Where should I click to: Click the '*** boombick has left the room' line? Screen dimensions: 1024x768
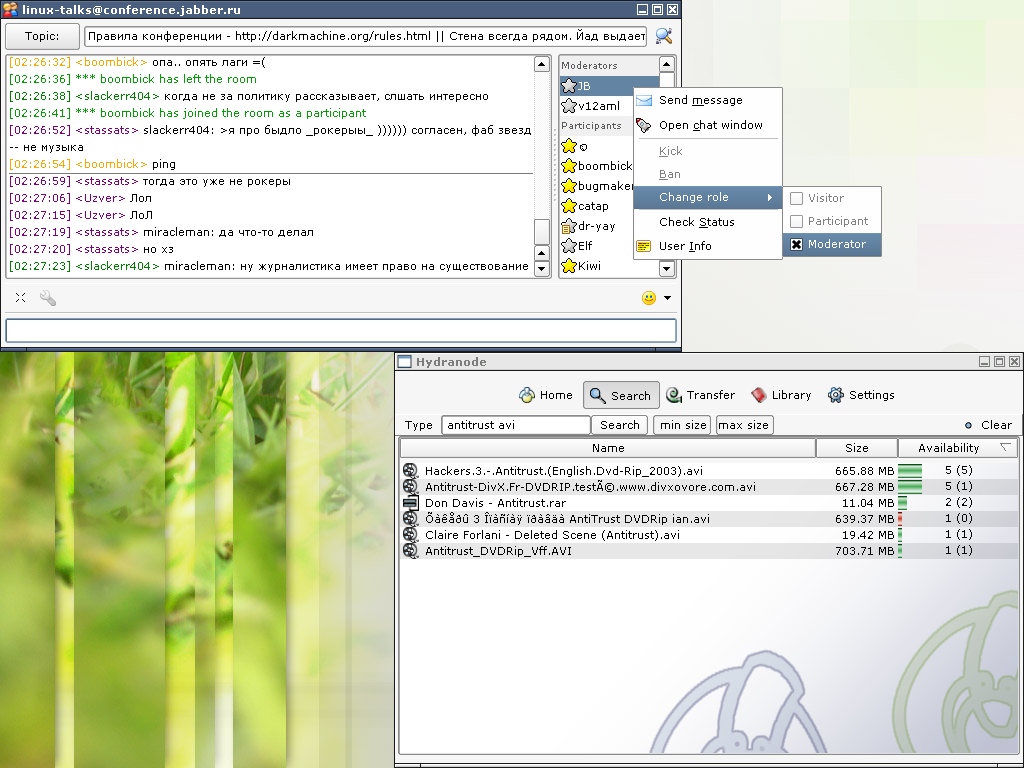(x=133, y=79)
